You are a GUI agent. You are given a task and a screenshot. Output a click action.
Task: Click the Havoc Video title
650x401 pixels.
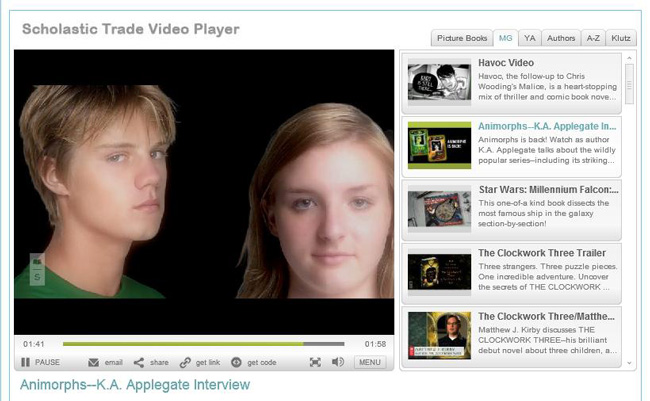[x=506, y=63]
